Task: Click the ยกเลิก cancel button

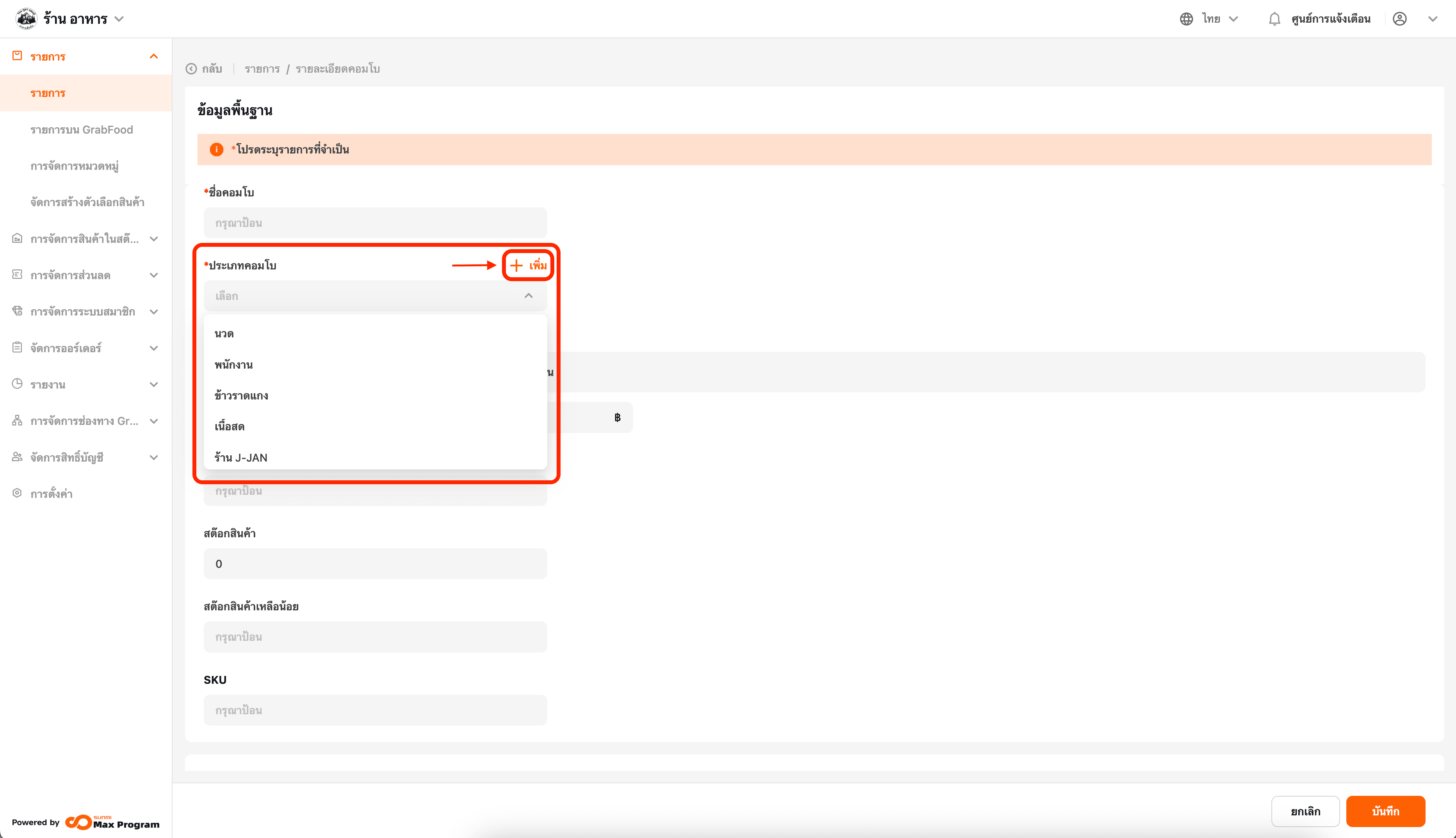Action: pos(1305,811)
